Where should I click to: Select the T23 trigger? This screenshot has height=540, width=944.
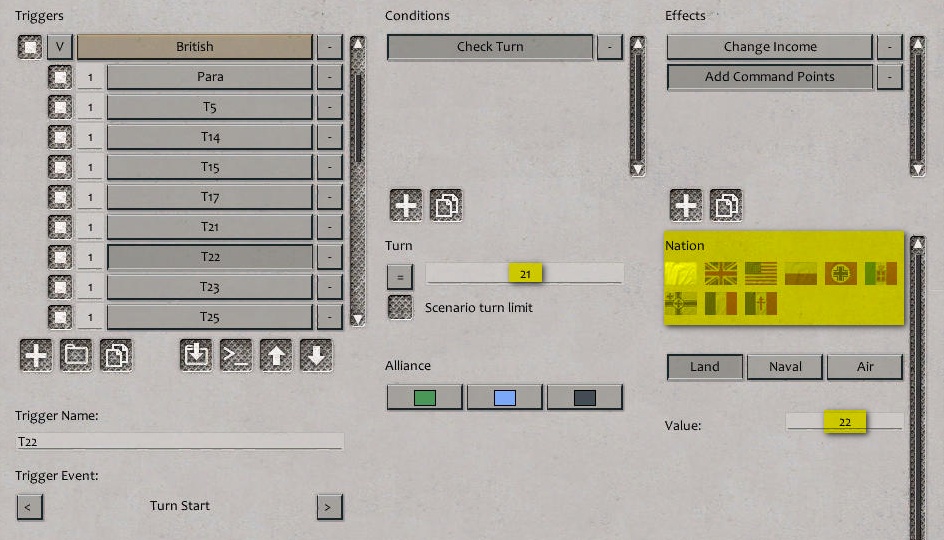(x=210, y=287)
